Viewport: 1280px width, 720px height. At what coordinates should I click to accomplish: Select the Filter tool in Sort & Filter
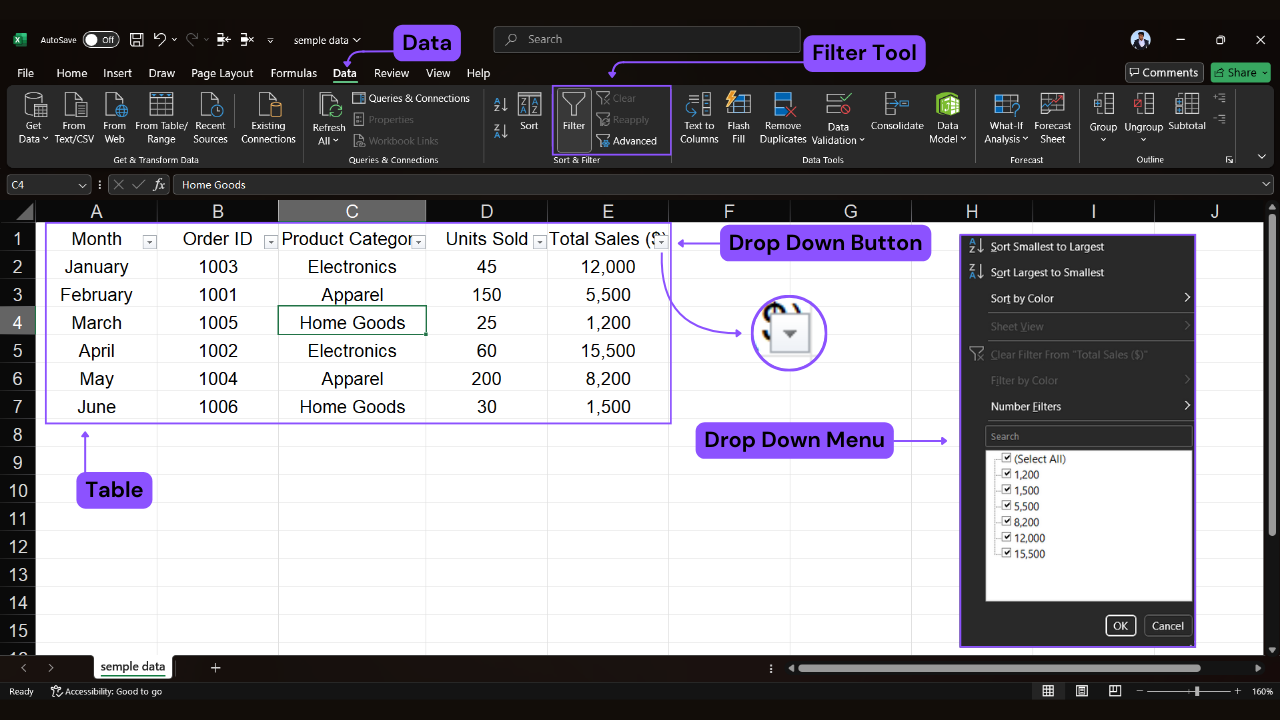(x=573, y=118)
